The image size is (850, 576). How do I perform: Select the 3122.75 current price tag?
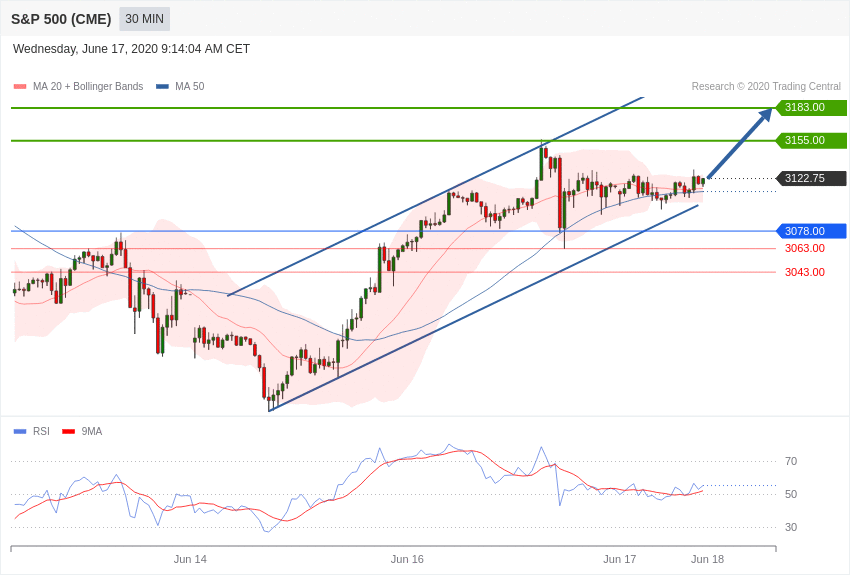[812, 178]
